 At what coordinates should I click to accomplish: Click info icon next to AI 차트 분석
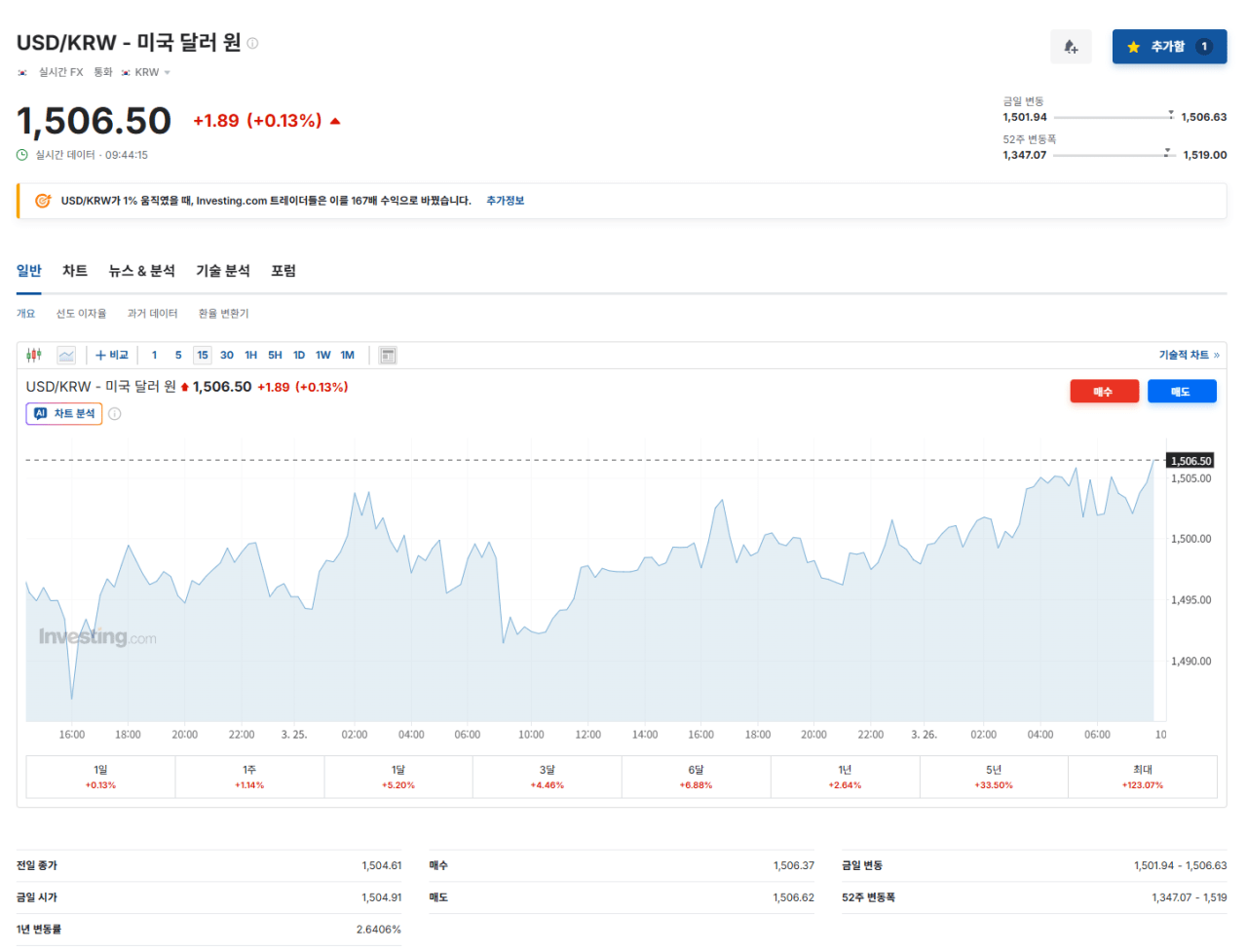pyautogui.click(x=115, y=414)
